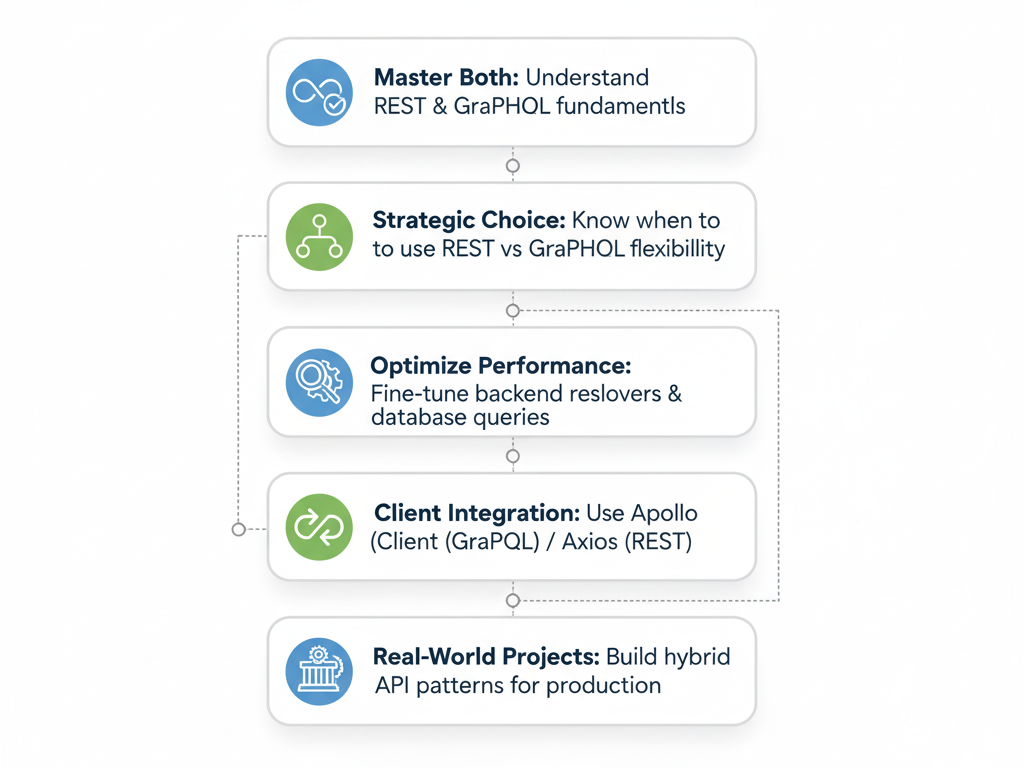Click the green looping arrows icon
The image size is (1024, 768).
319,527
